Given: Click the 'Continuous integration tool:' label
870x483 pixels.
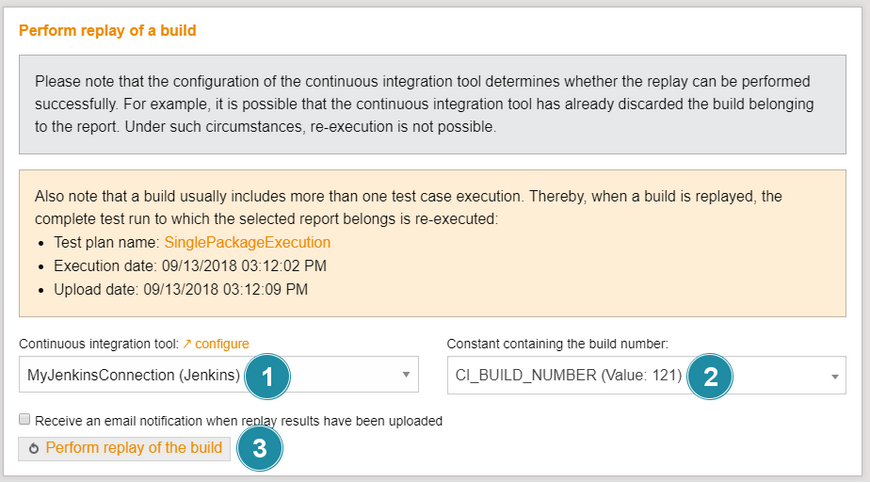Looking at the screenshot, I should tap(98, 344).
